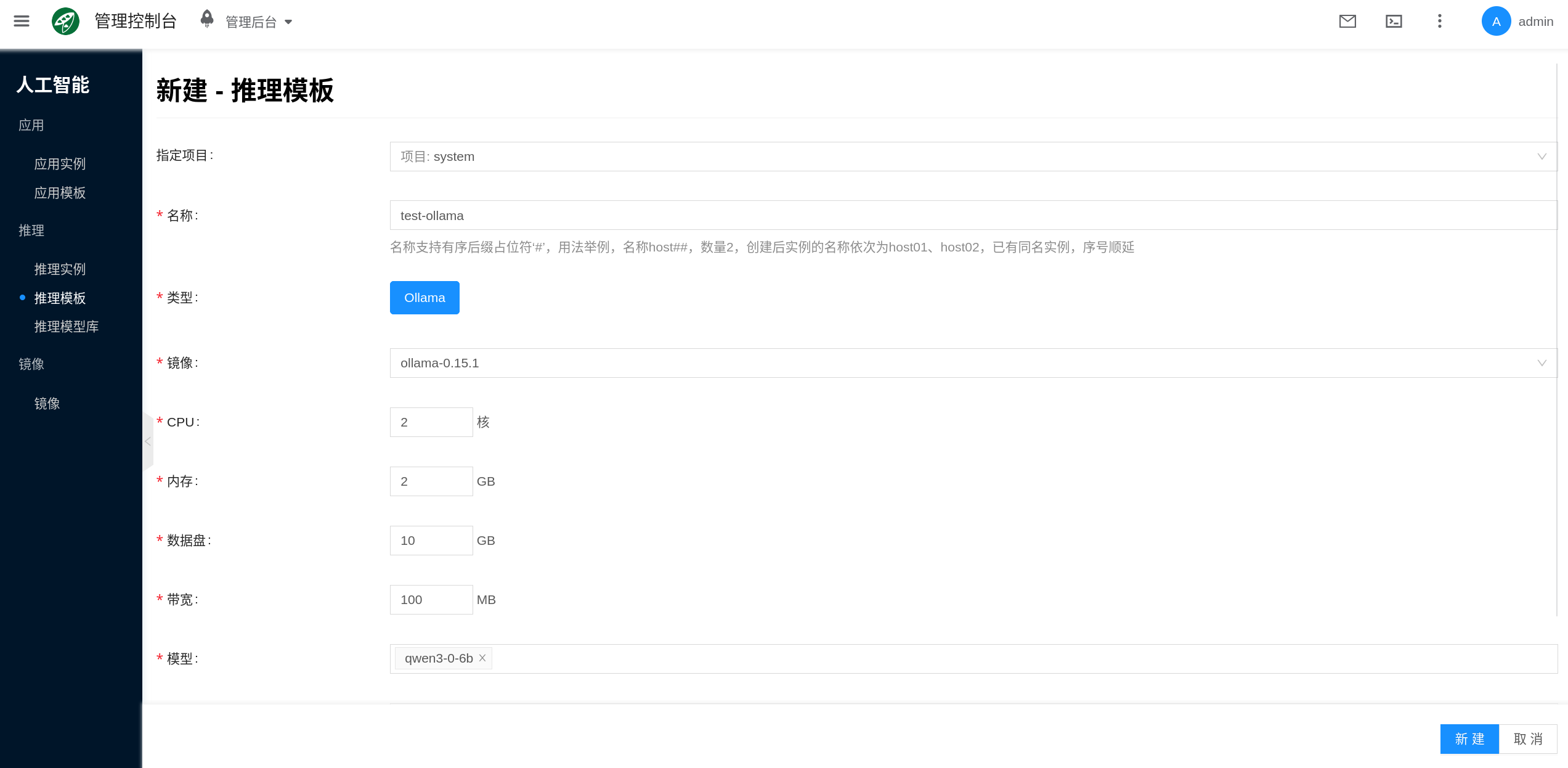The width and height of the screenshot is (1568, 768).
Task: Go to 推理实例 in sidebar
Action: [60, 269]
